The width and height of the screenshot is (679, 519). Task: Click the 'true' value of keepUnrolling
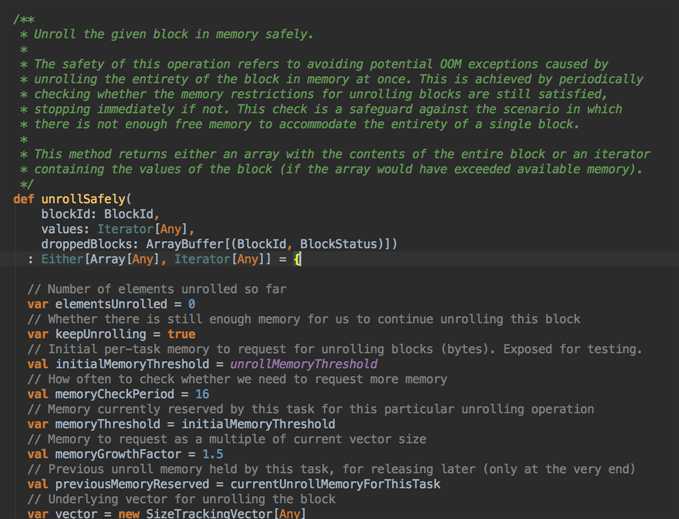(181, 334)
